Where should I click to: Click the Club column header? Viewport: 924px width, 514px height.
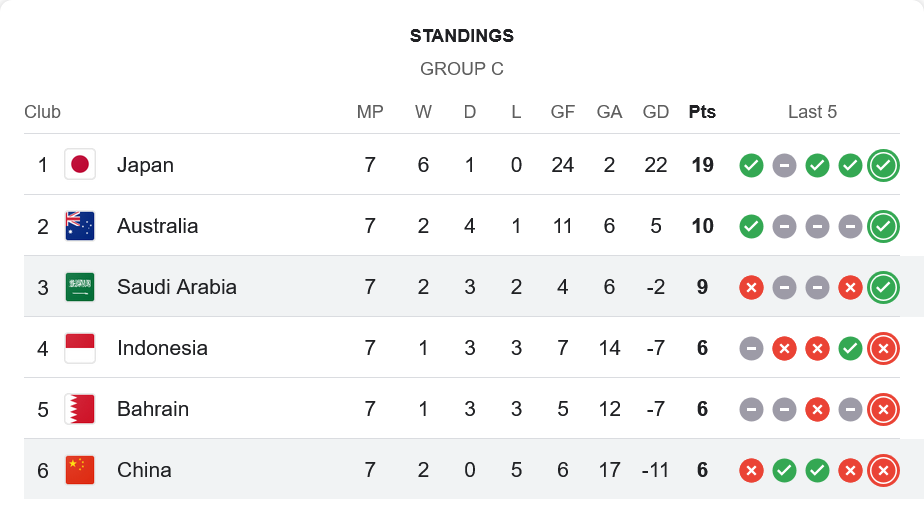(42, 112)
